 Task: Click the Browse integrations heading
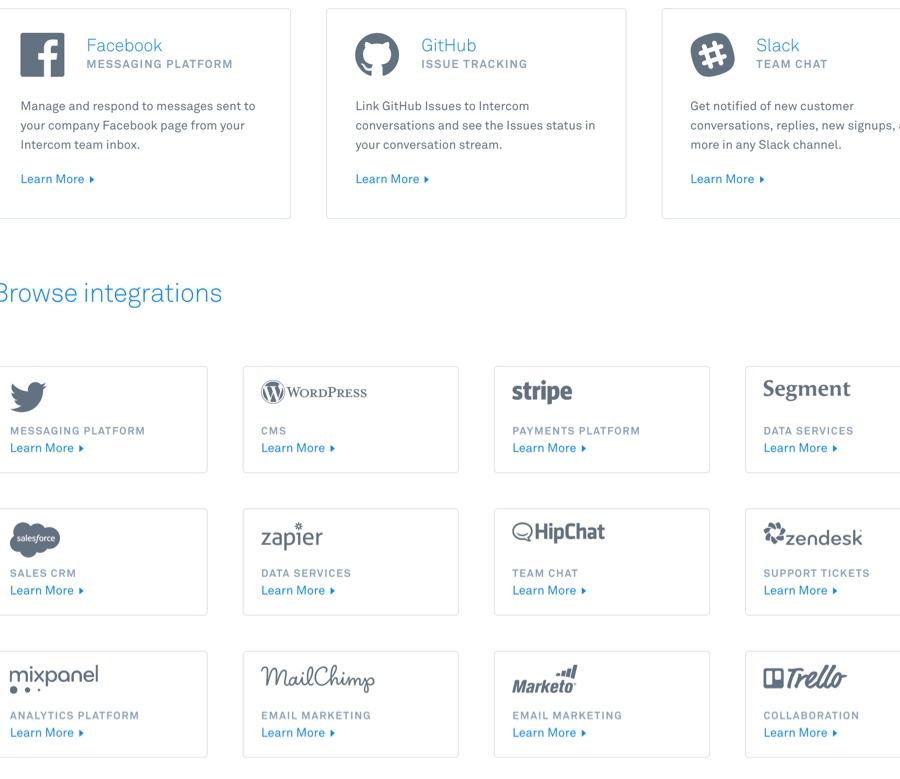click(x=110, y=293)
